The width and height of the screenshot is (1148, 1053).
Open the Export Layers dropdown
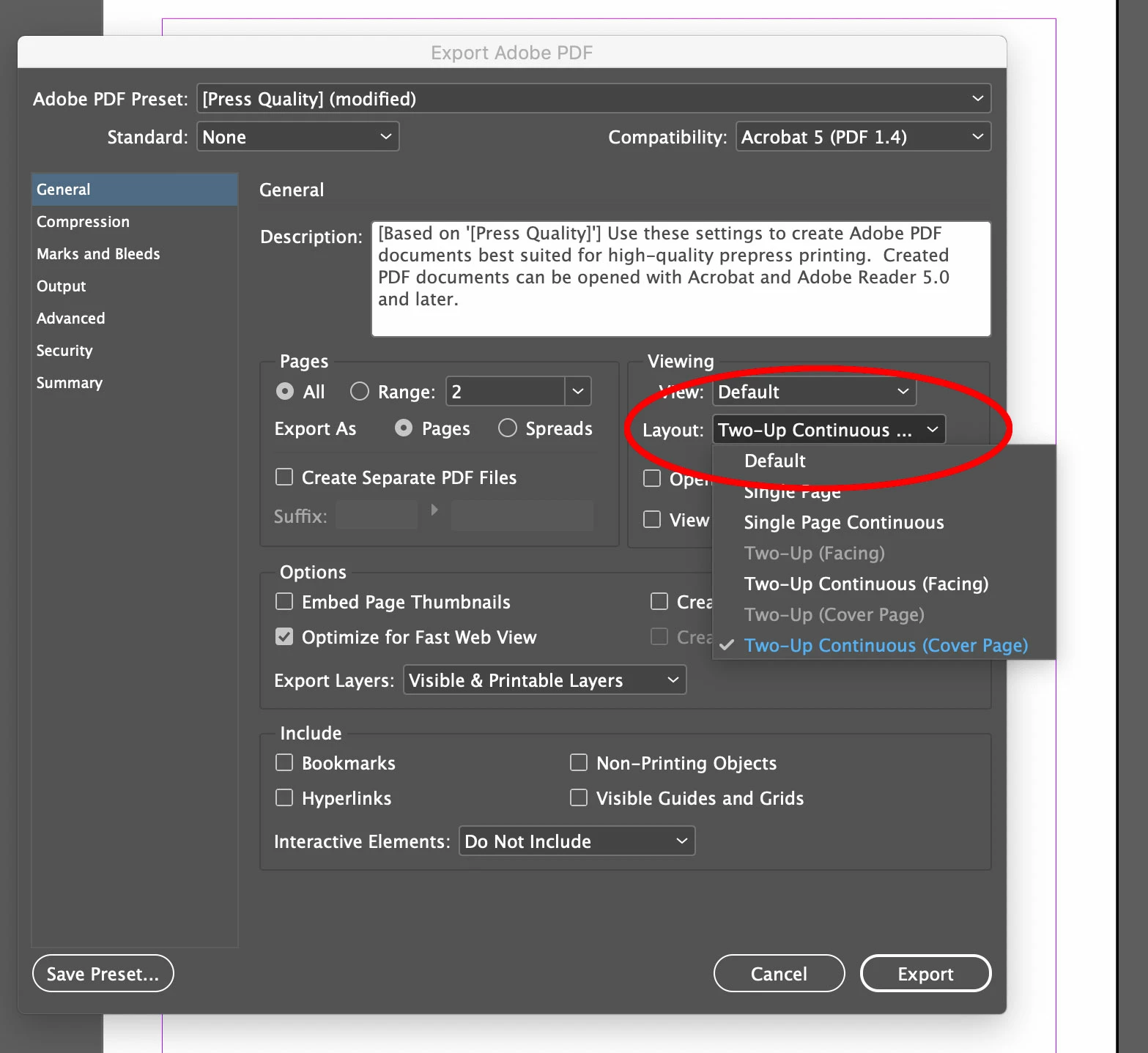click(544, 680)
